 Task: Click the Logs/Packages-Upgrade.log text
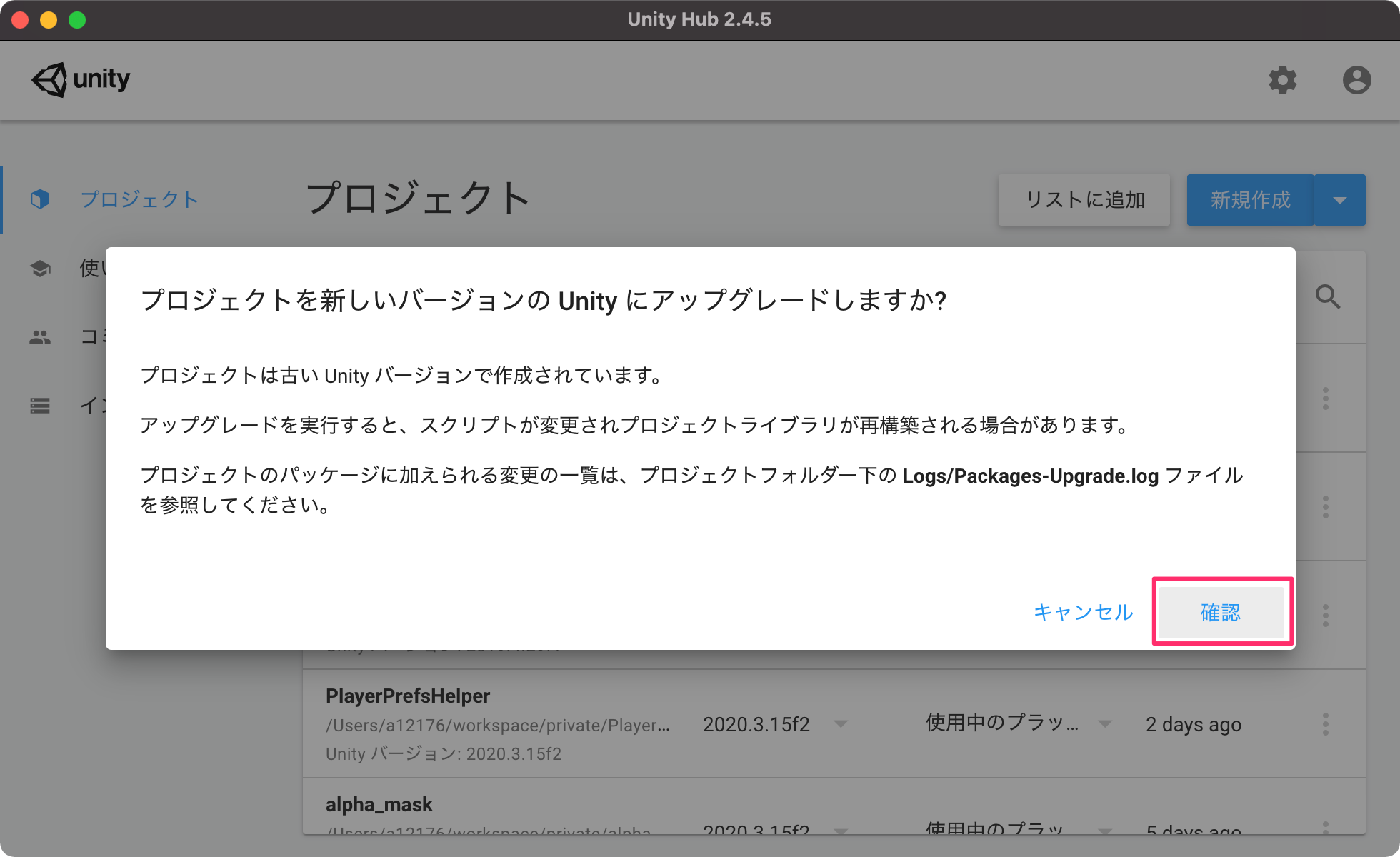(1031, 476)
